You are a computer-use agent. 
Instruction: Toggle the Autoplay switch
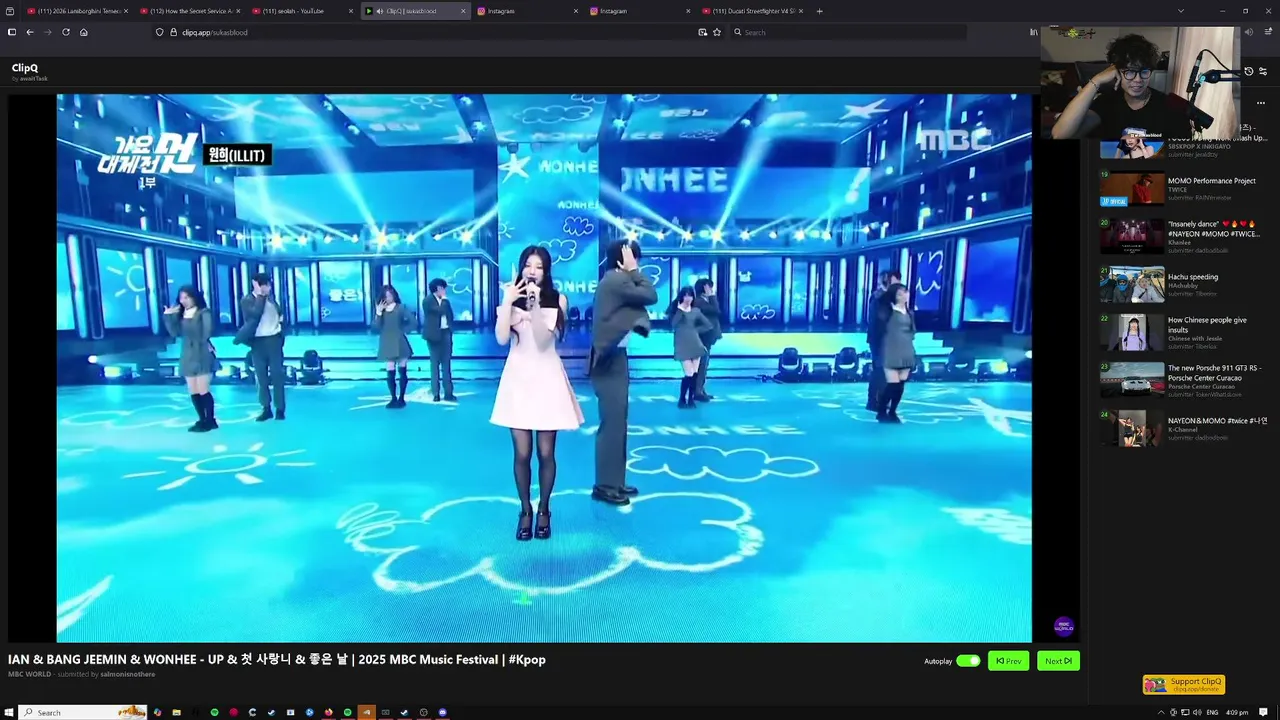point(968,661)
